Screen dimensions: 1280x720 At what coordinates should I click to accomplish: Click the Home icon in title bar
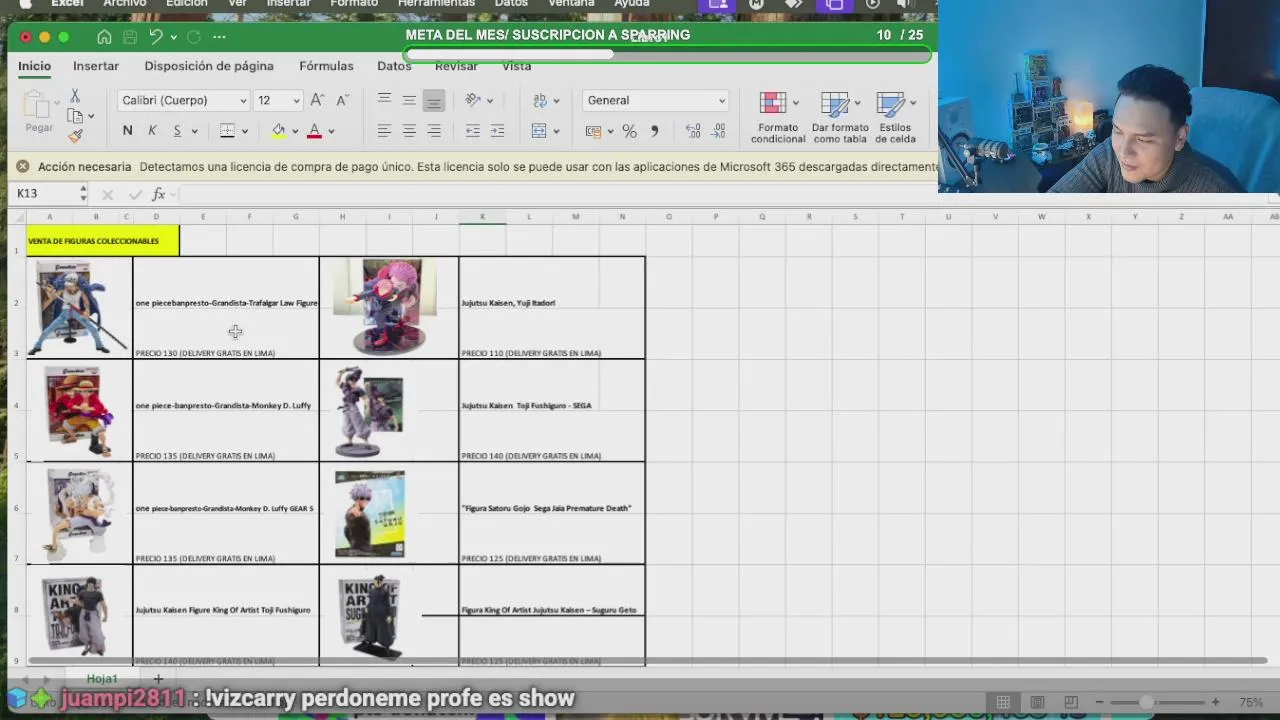[x=104, y=37]
